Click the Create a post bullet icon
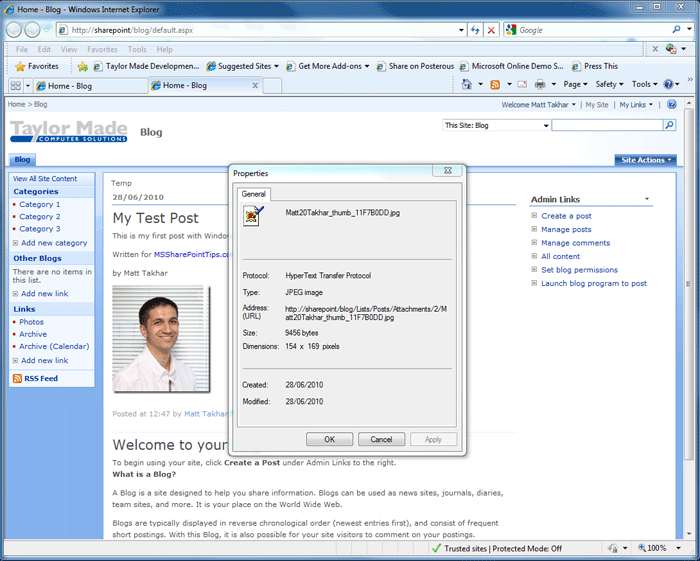This screenshot has width=700, height=561. point(534,216)
